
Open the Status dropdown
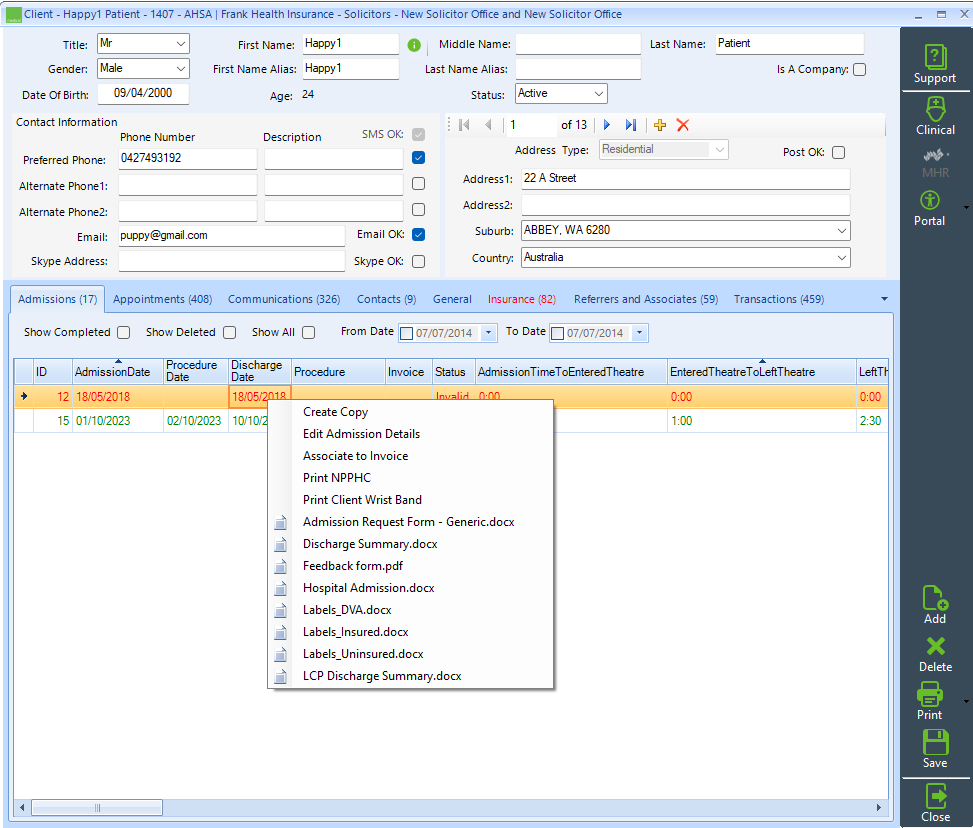(599, 94)
